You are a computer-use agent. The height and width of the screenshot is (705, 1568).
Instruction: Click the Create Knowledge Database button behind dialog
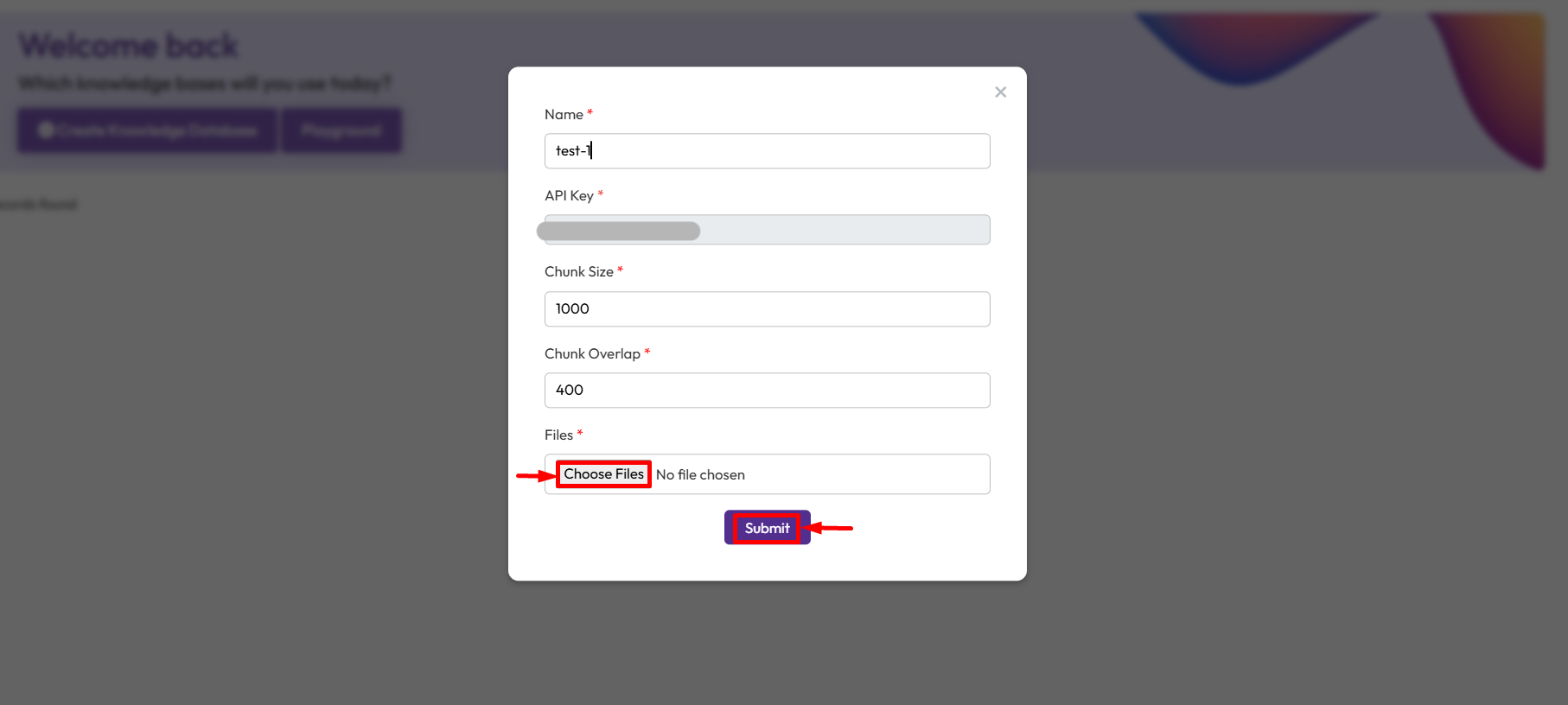click(x=148, y=130)
